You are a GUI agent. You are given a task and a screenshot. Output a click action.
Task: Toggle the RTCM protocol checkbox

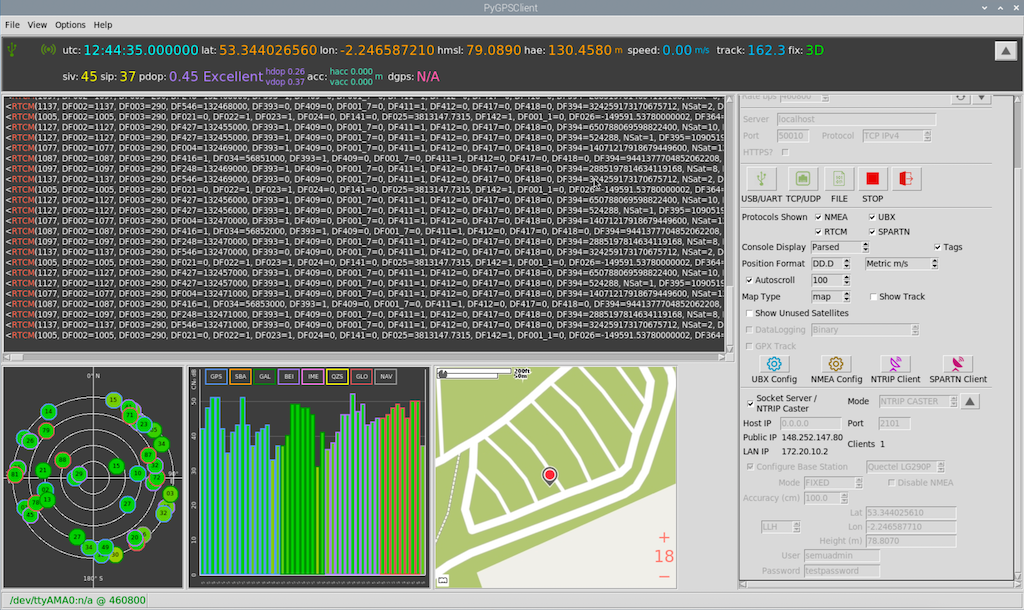[x=818, y=232]
